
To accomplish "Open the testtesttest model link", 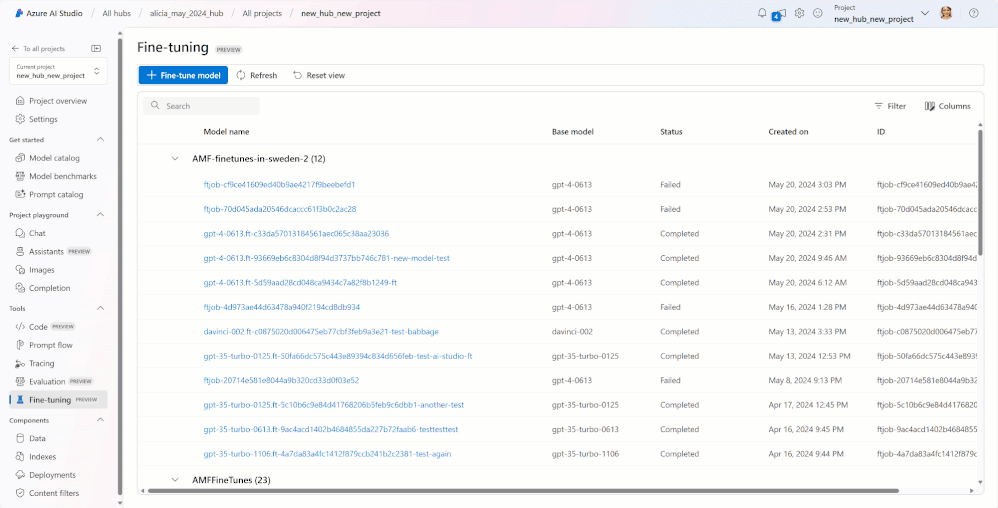I will point(330,429).
